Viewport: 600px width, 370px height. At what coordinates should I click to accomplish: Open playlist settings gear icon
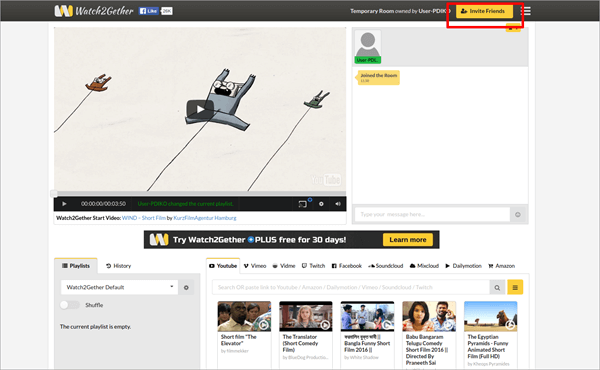click(186, 287)
